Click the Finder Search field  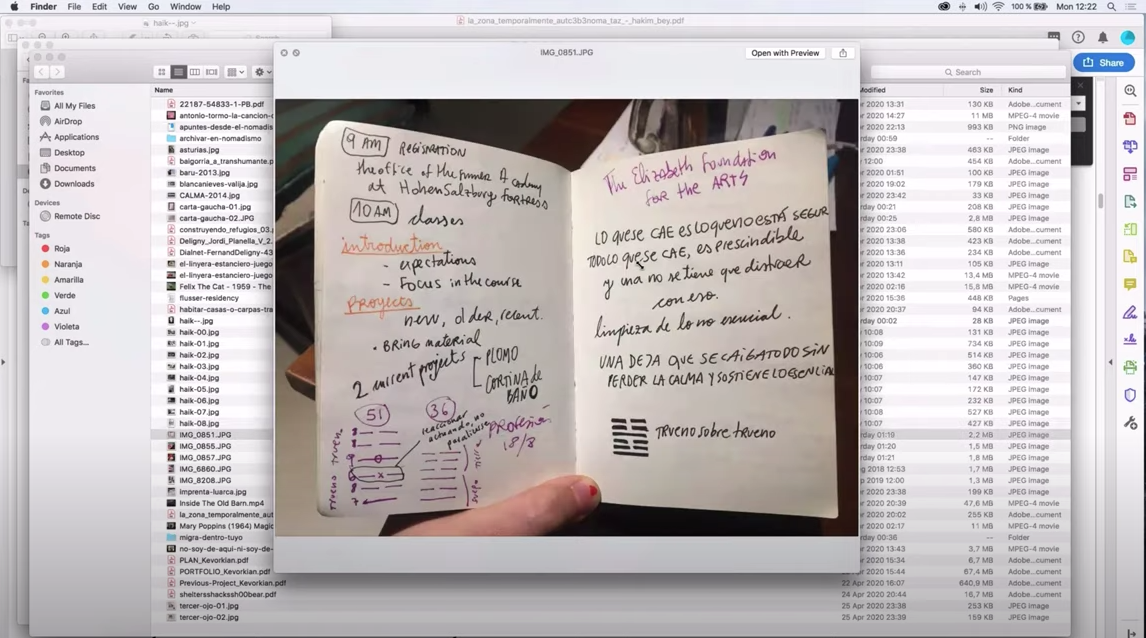[x=968, y=72]
